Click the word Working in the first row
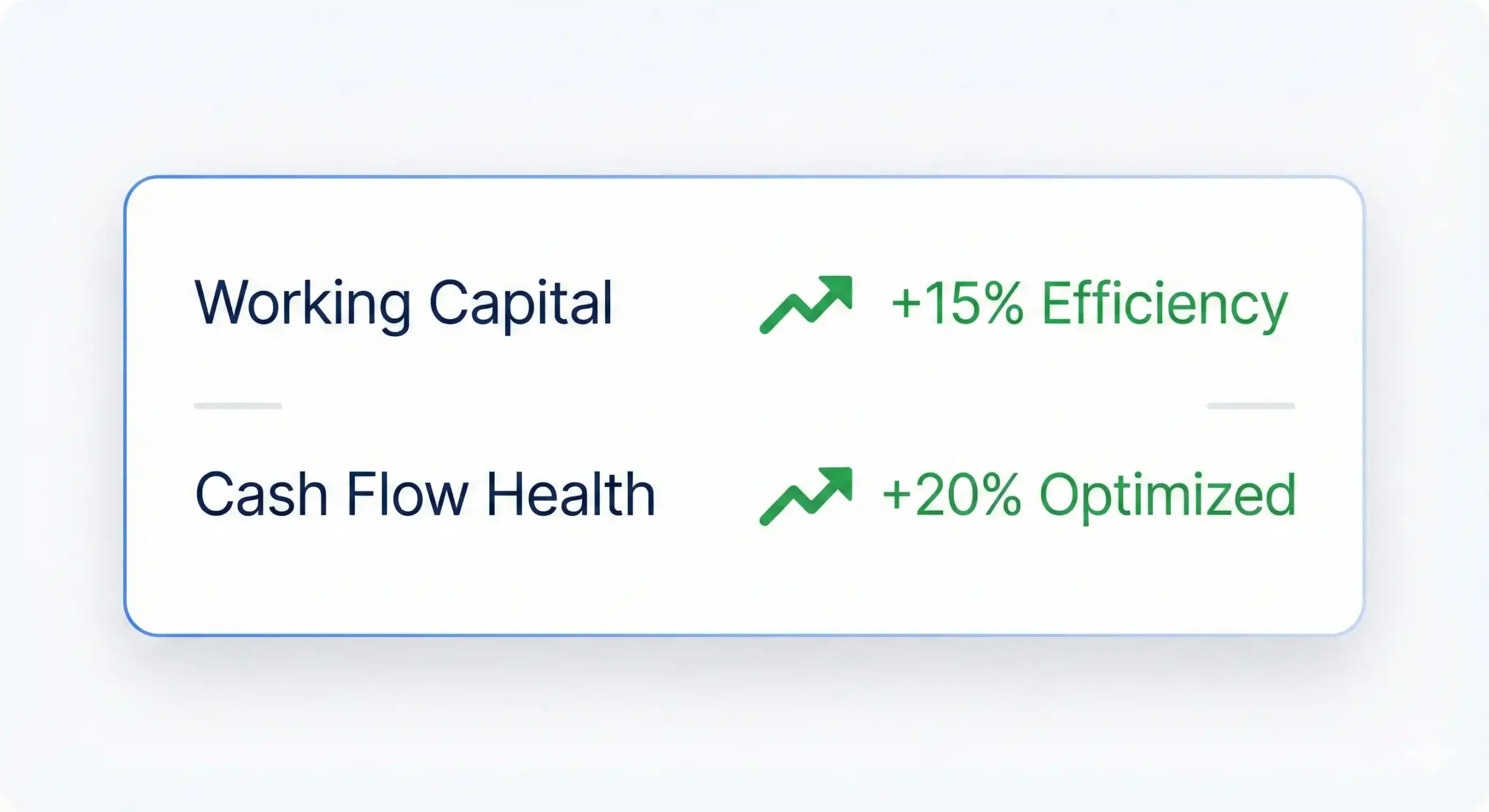Image resolution: width=1489 pixels, height=812 pixels. pos(303,304)
